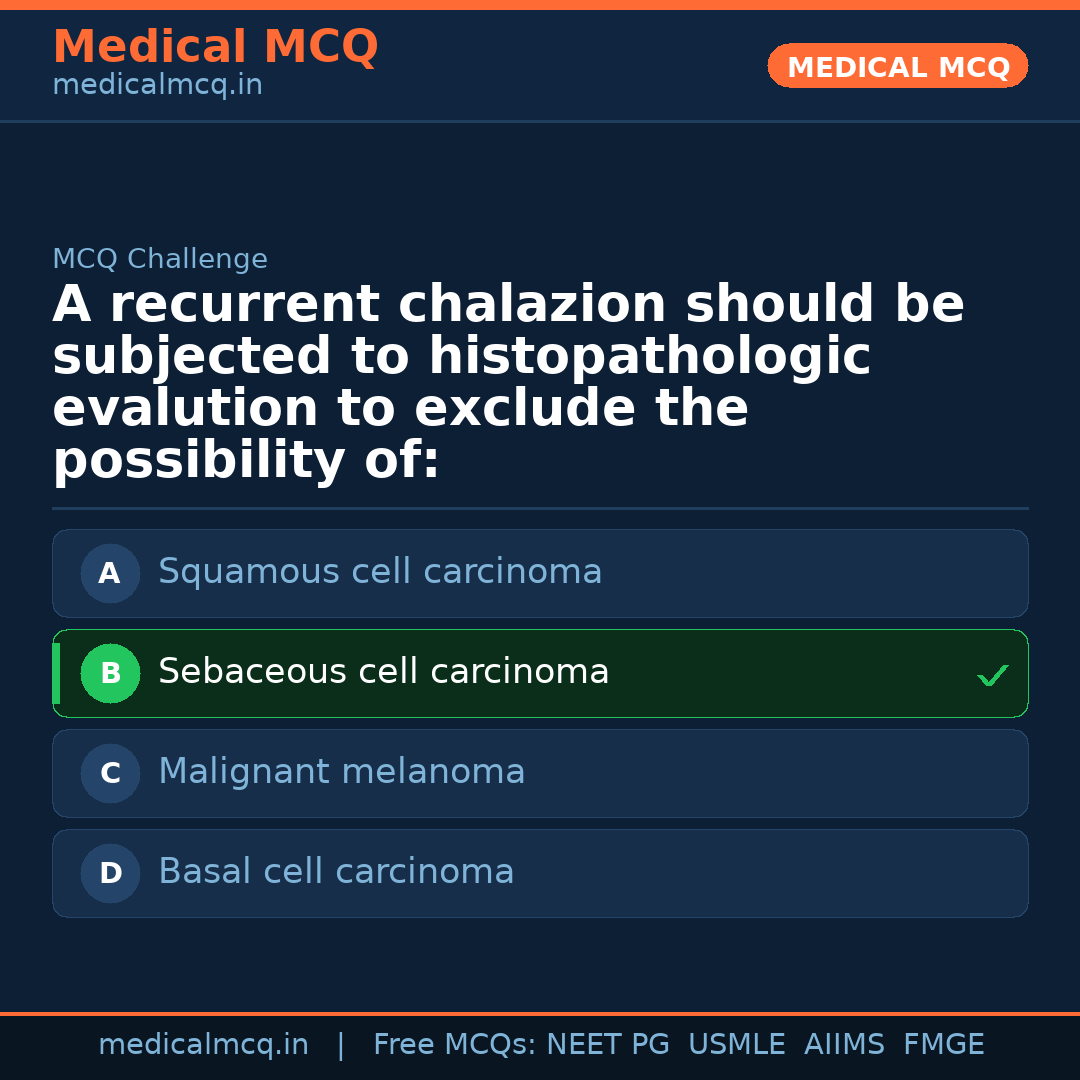Screen dimensions: 1080x1080
Task: Click the orange Medical MCQ header title
Action: [215, 47]
